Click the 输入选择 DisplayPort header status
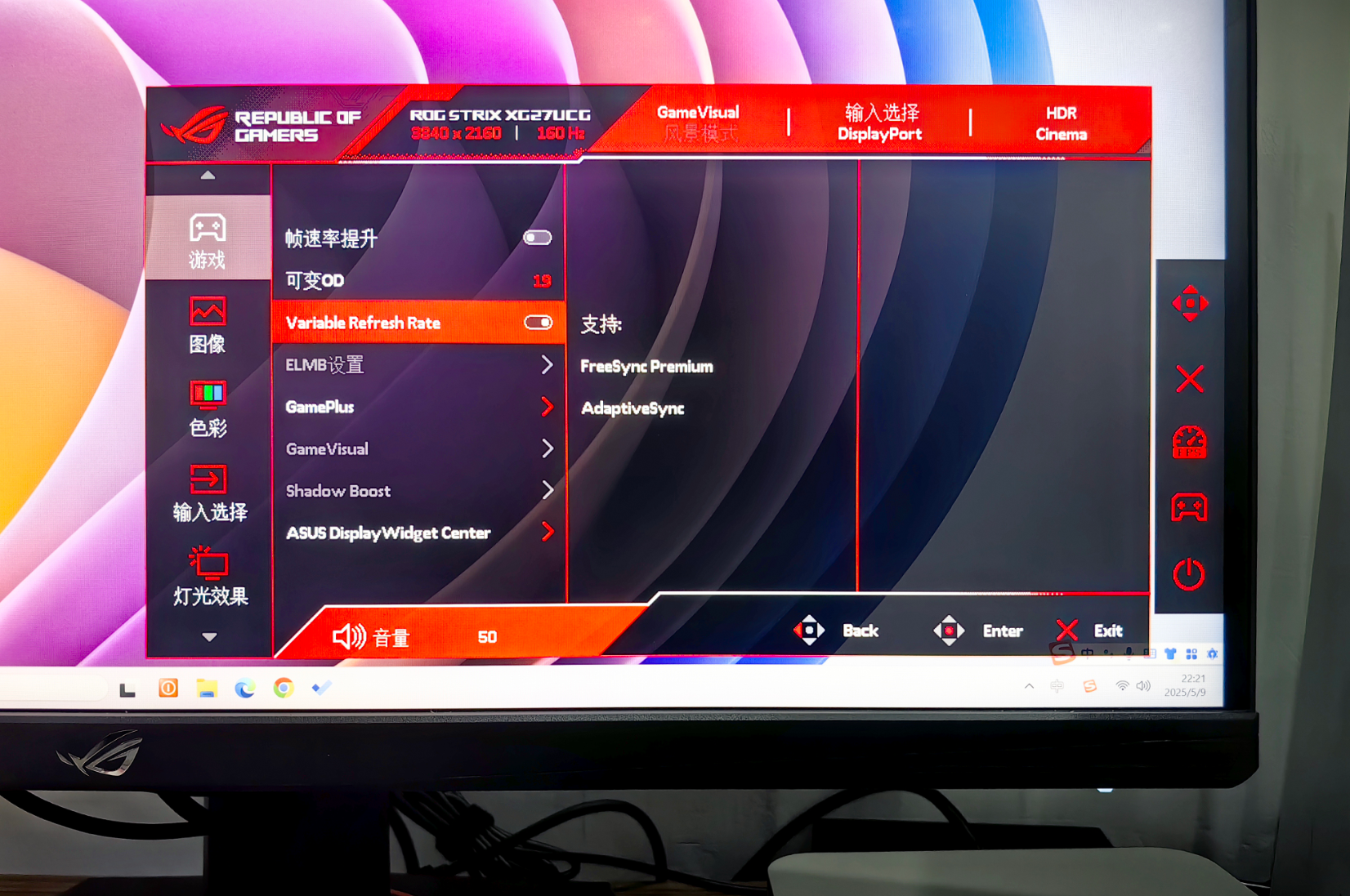The height and width of the screenshot is (896, 1350). pyautogui.click(x=880, y=123)
